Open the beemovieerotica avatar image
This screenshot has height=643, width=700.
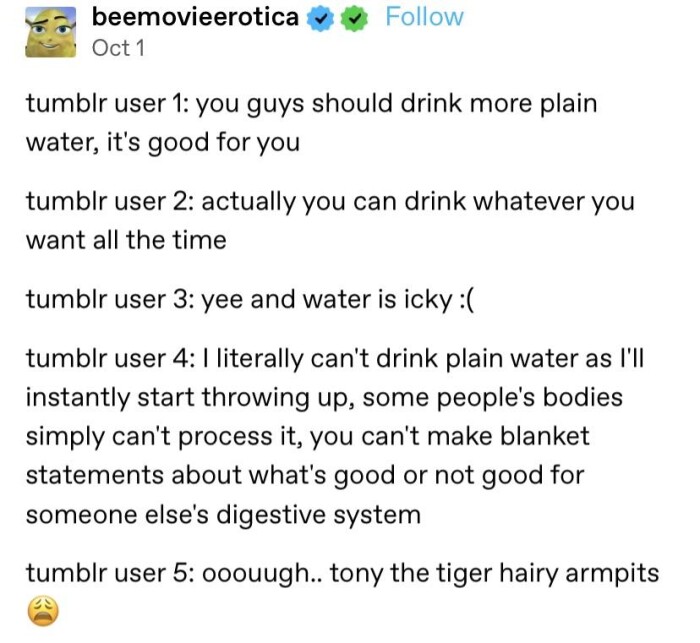tap(42, 30)
